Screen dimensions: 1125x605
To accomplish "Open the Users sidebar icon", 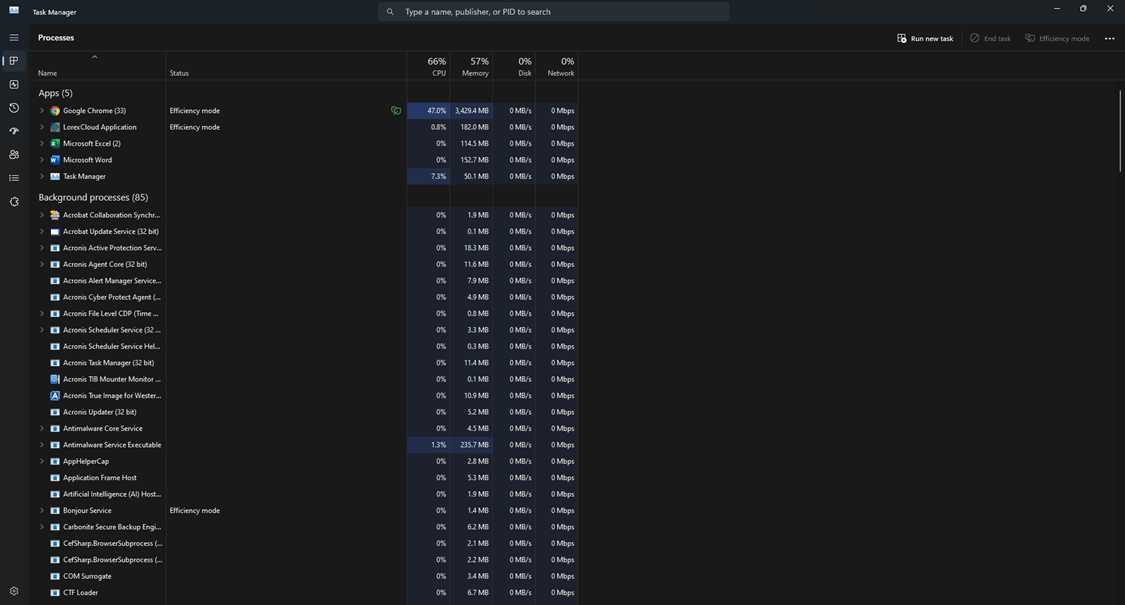I will [14, 154].
